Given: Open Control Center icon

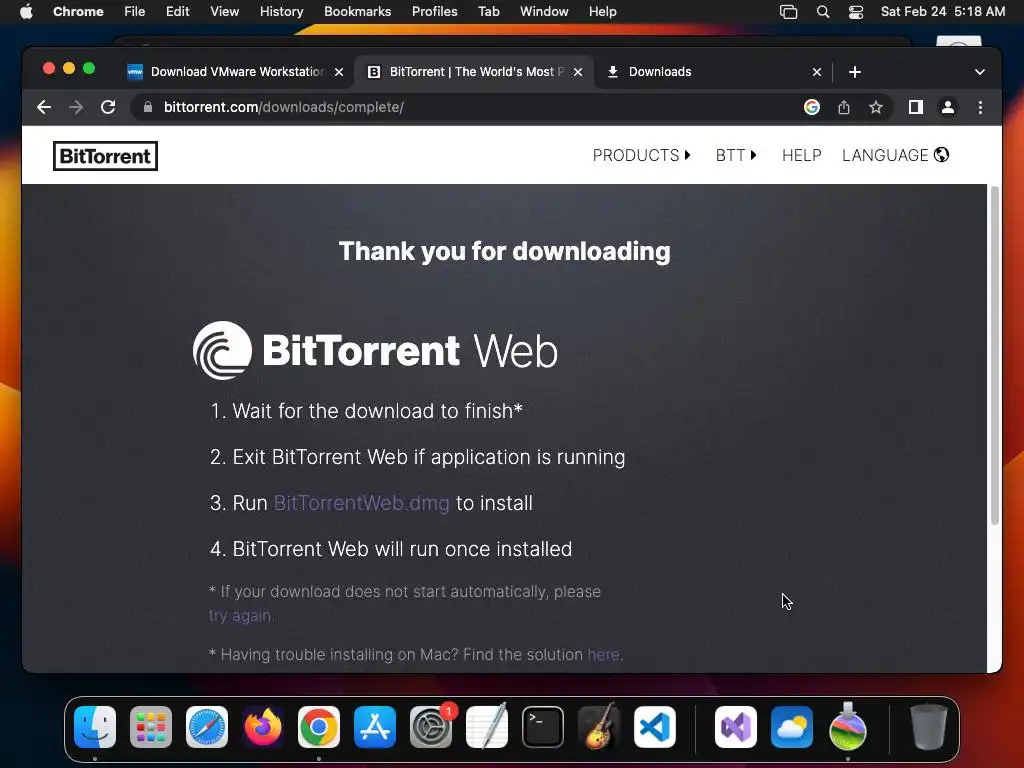Looking at the screenshot, I should (x=856, y=12).
